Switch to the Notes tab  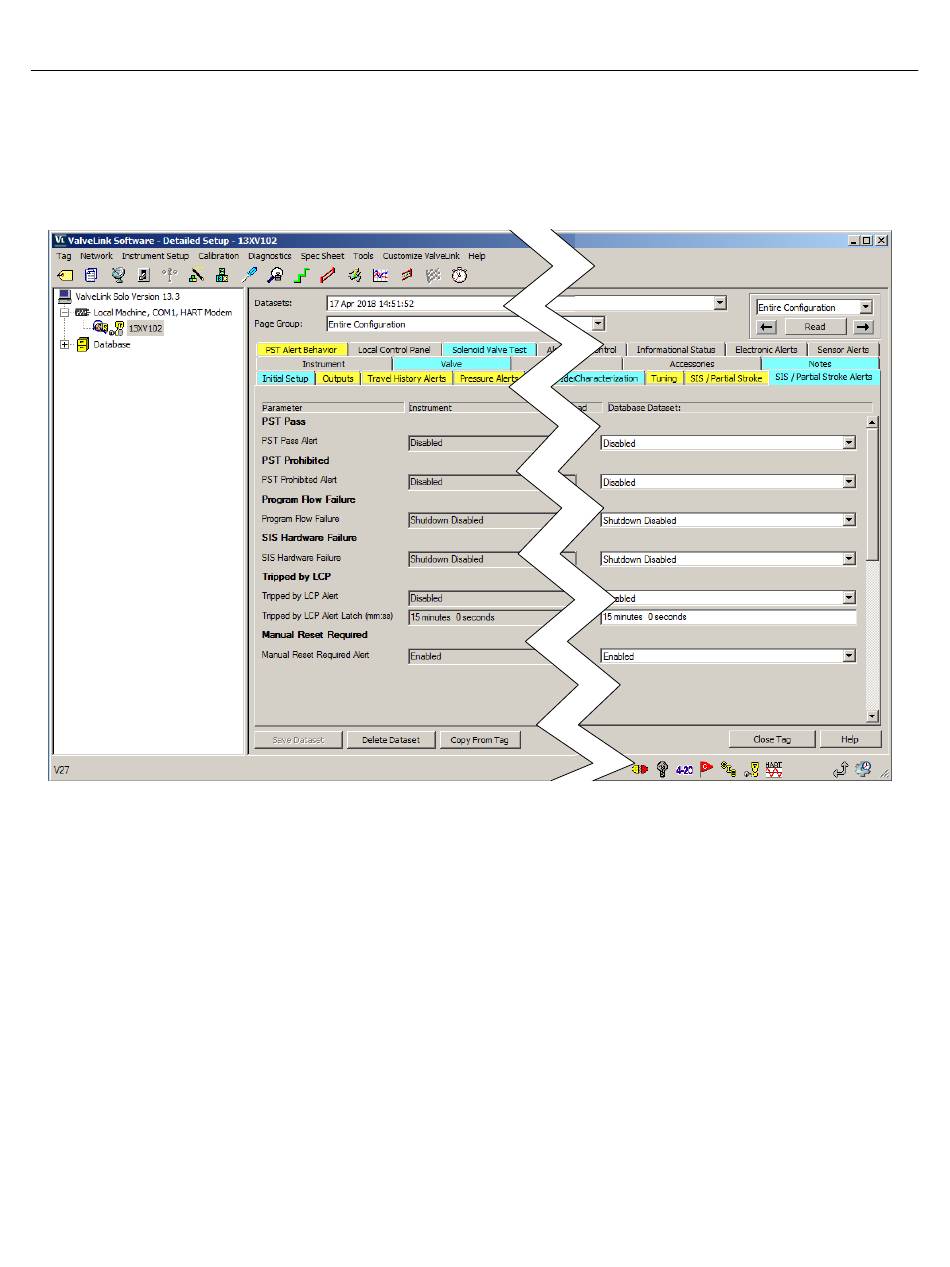820,364
